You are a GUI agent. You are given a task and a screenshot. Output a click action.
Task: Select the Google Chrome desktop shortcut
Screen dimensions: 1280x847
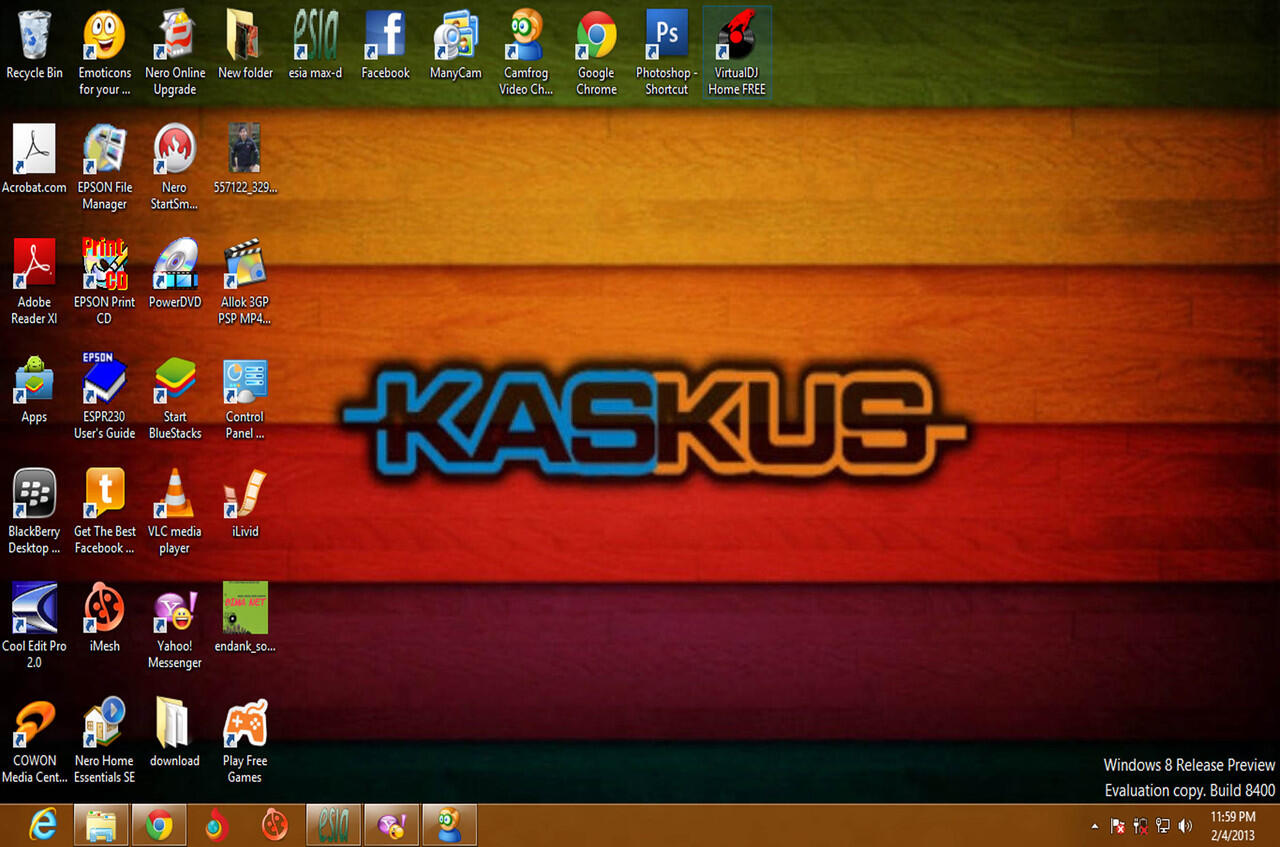point(596,54)
